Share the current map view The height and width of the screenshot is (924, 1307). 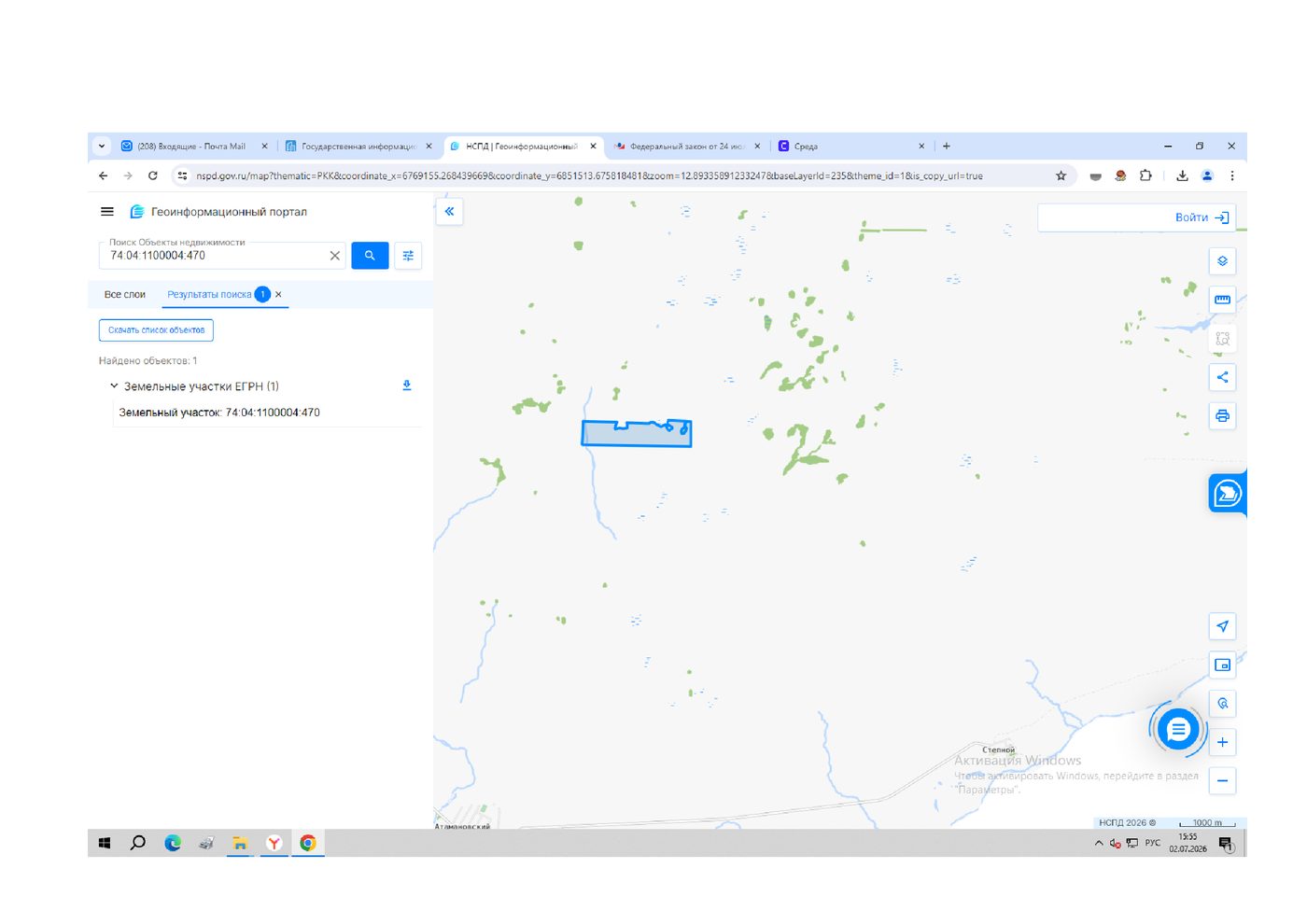(1222, 377)
